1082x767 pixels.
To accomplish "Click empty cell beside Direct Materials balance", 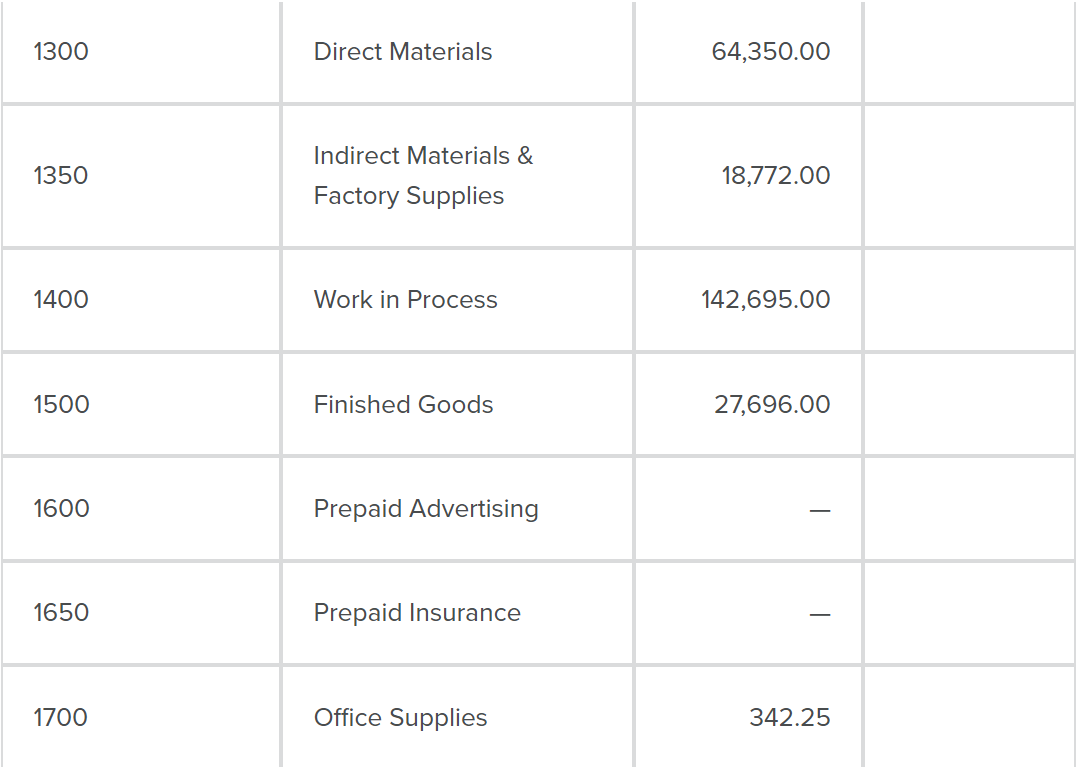I will [968, 52].
